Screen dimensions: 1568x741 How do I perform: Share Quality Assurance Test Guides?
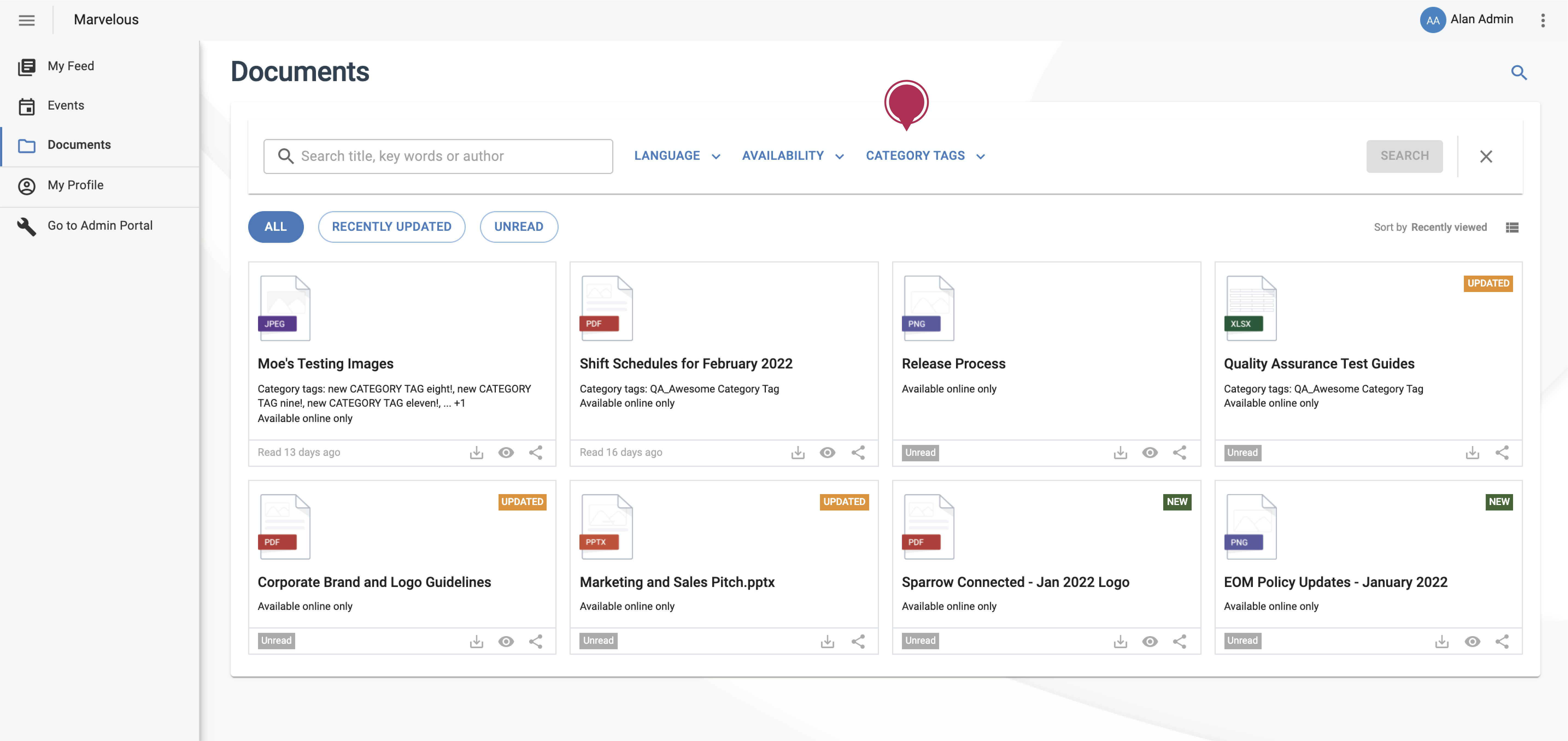coord(1502,453)
